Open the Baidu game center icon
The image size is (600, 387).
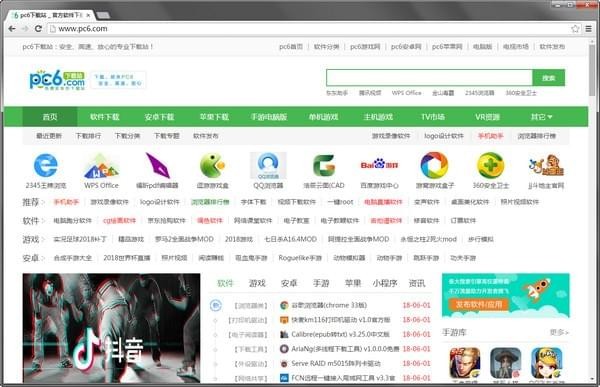(379, 165)
